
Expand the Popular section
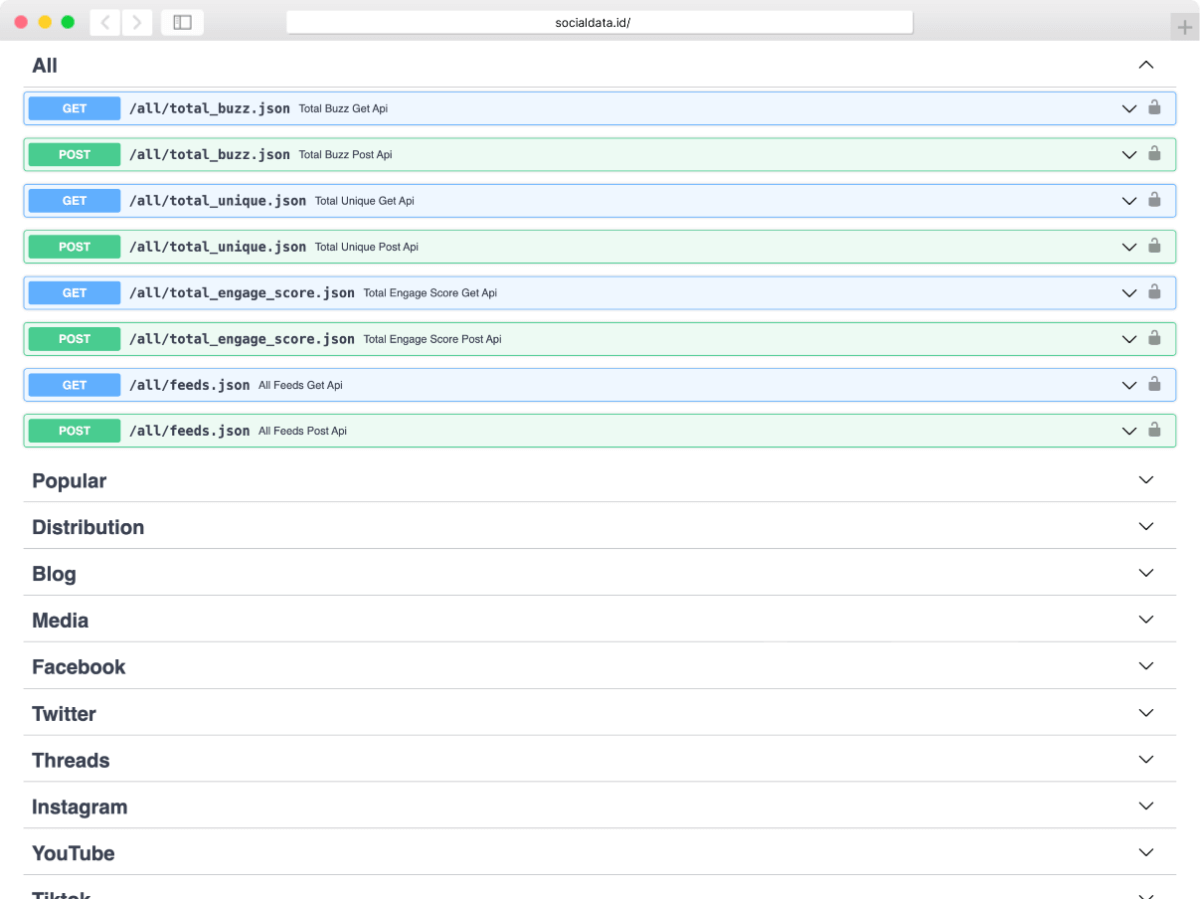pos(1146,480)
